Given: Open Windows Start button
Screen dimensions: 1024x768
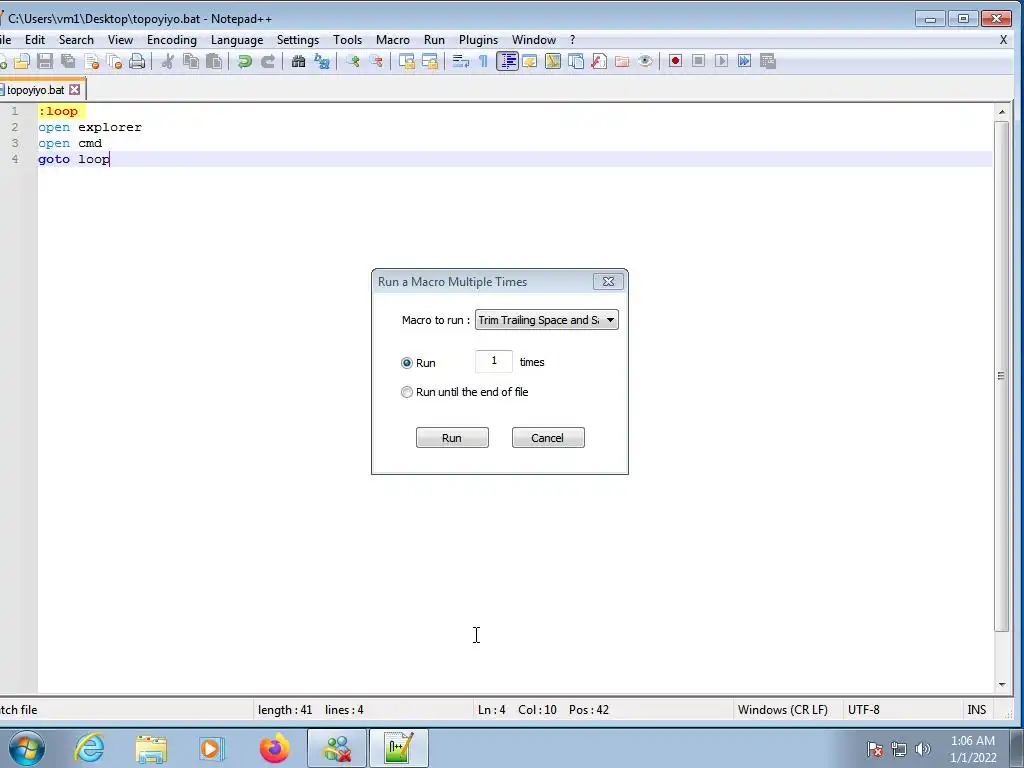Looking at the screenshot, I should point(27,748).
